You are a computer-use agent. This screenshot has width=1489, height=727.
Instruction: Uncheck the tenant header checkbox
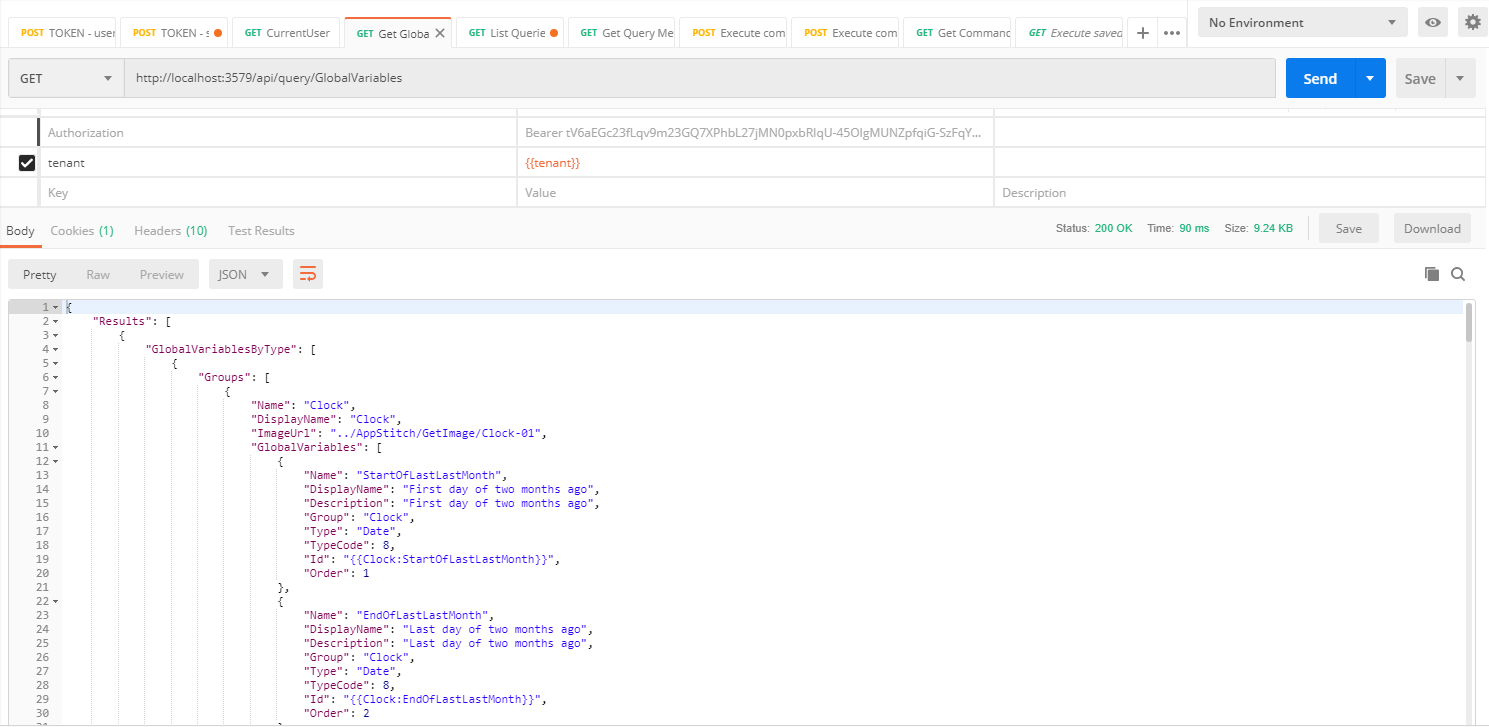click(27, 162)
